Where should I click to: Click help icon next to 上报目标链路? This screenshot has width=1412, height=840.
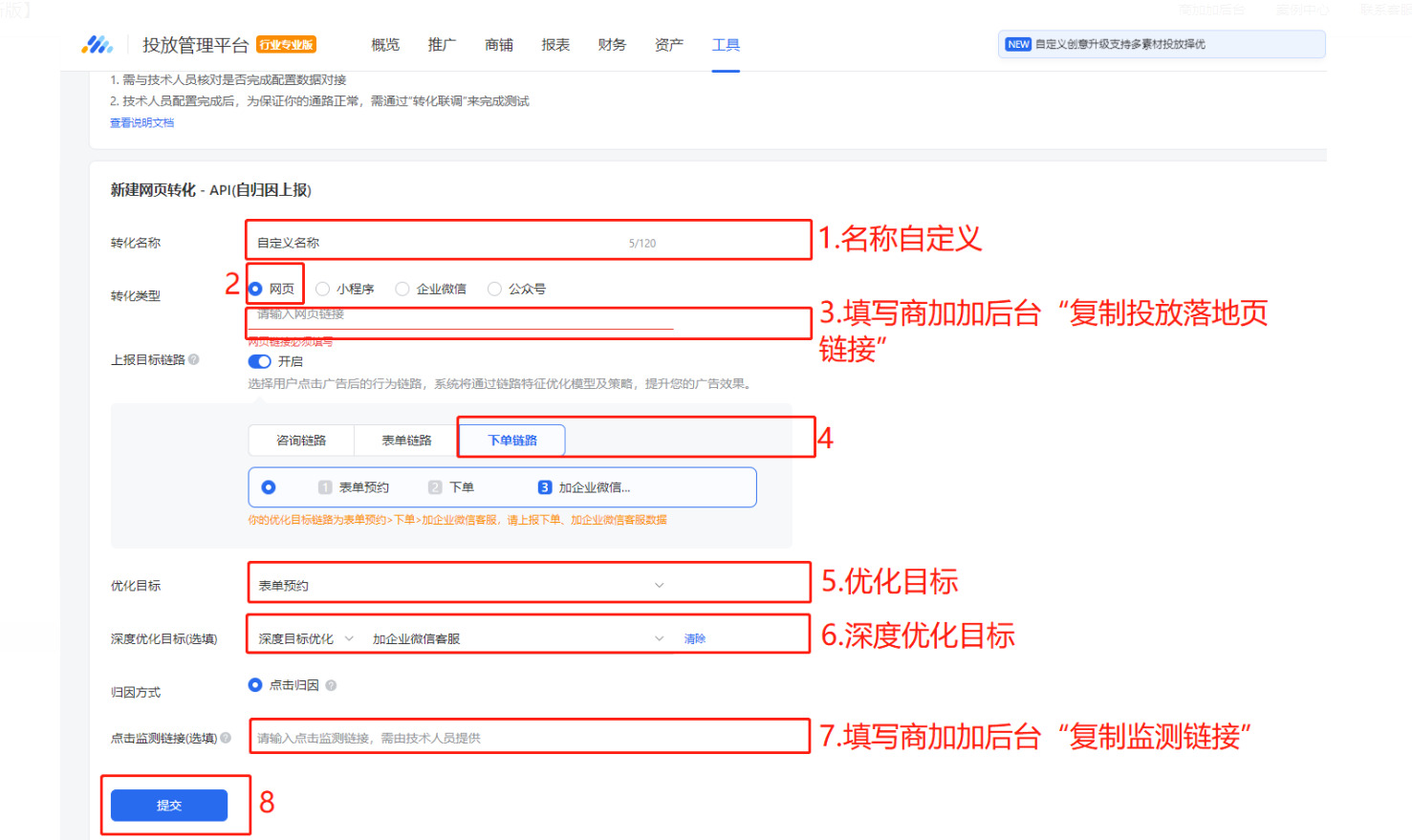194,359
